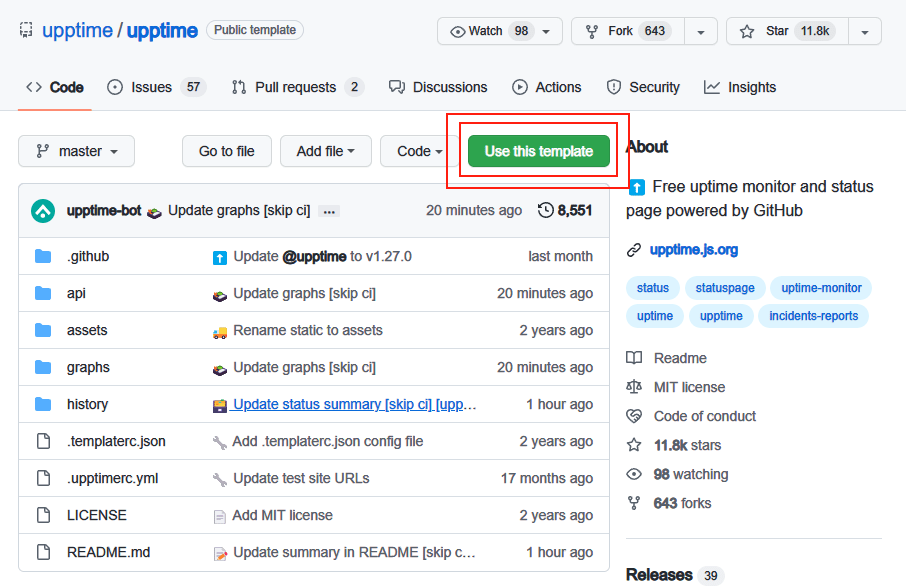This screenshot has height=588, width=906.
Task: Click the Go to file button
Action: pos(226,151)
